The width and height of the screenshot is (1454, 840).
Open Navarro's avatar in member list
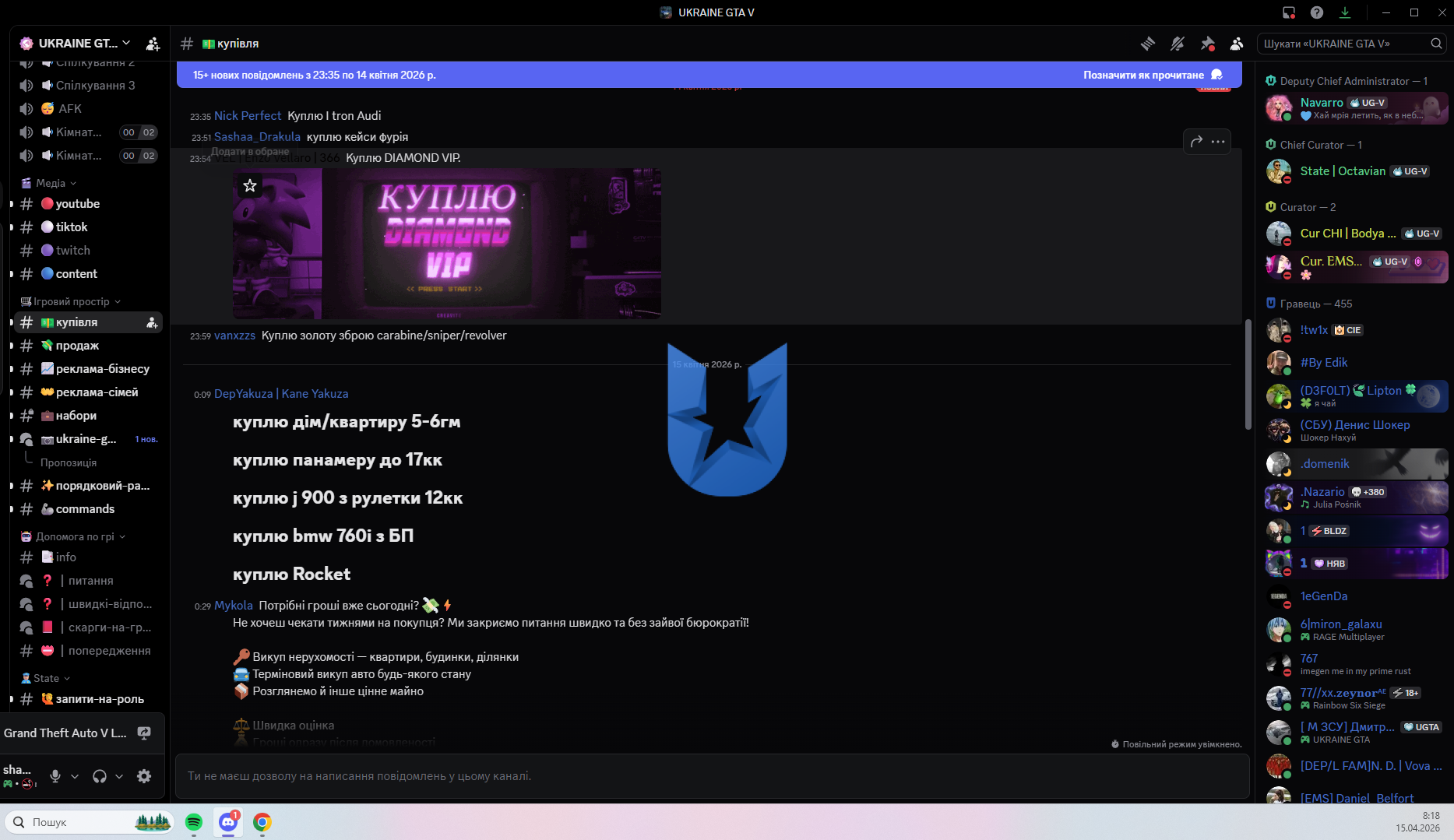pos(1279,108)
